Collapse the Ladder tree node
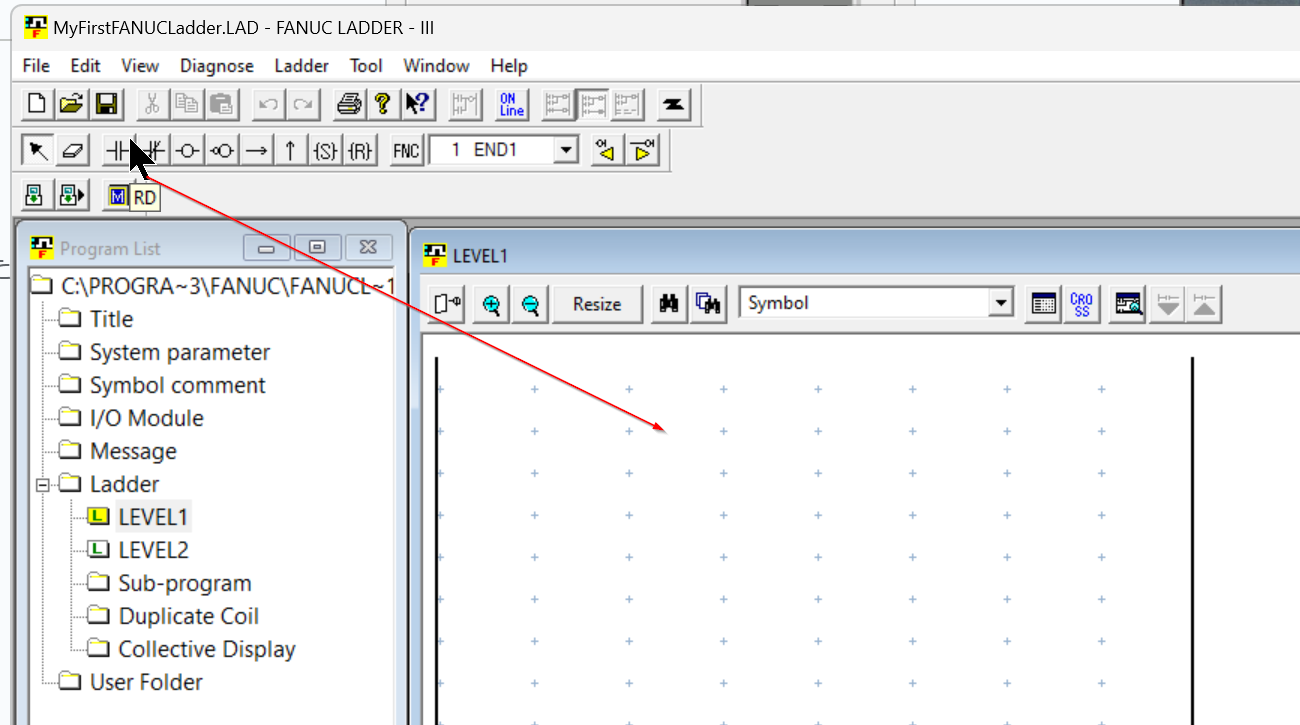 (x=42, y=485)
